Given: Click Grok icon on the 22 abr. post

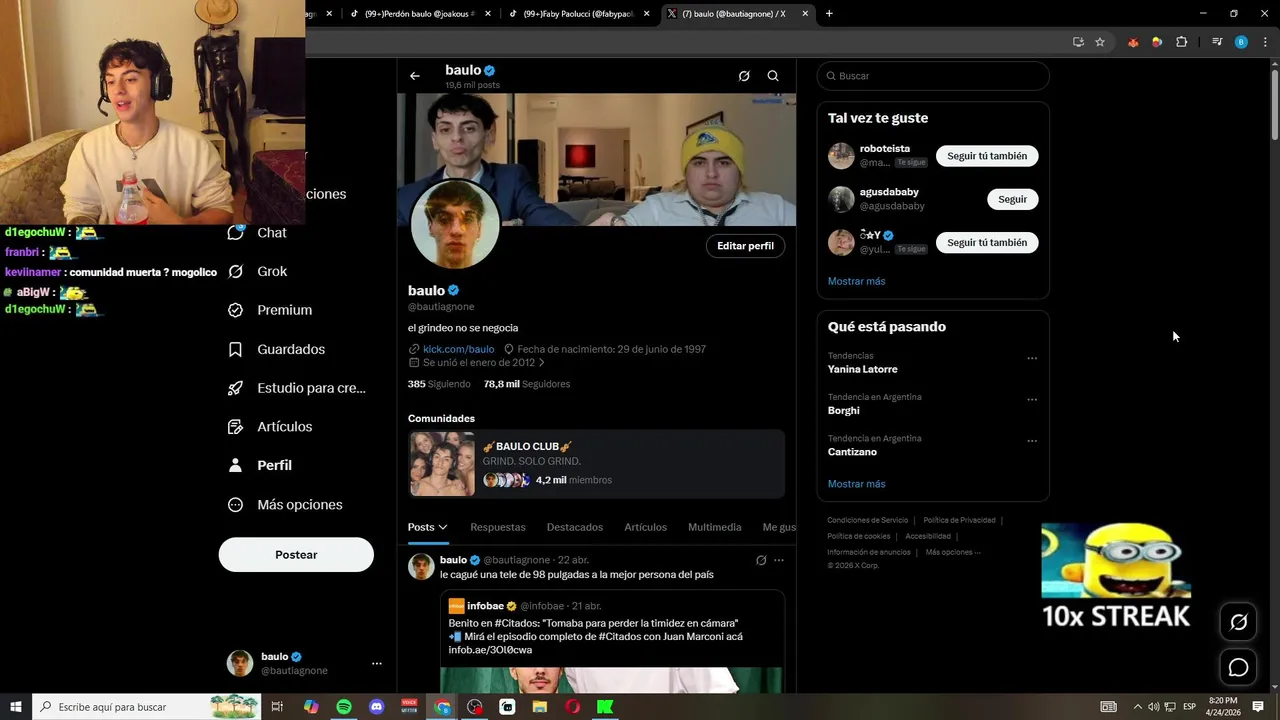Looking at the screenshot, I should pos(761,560).
